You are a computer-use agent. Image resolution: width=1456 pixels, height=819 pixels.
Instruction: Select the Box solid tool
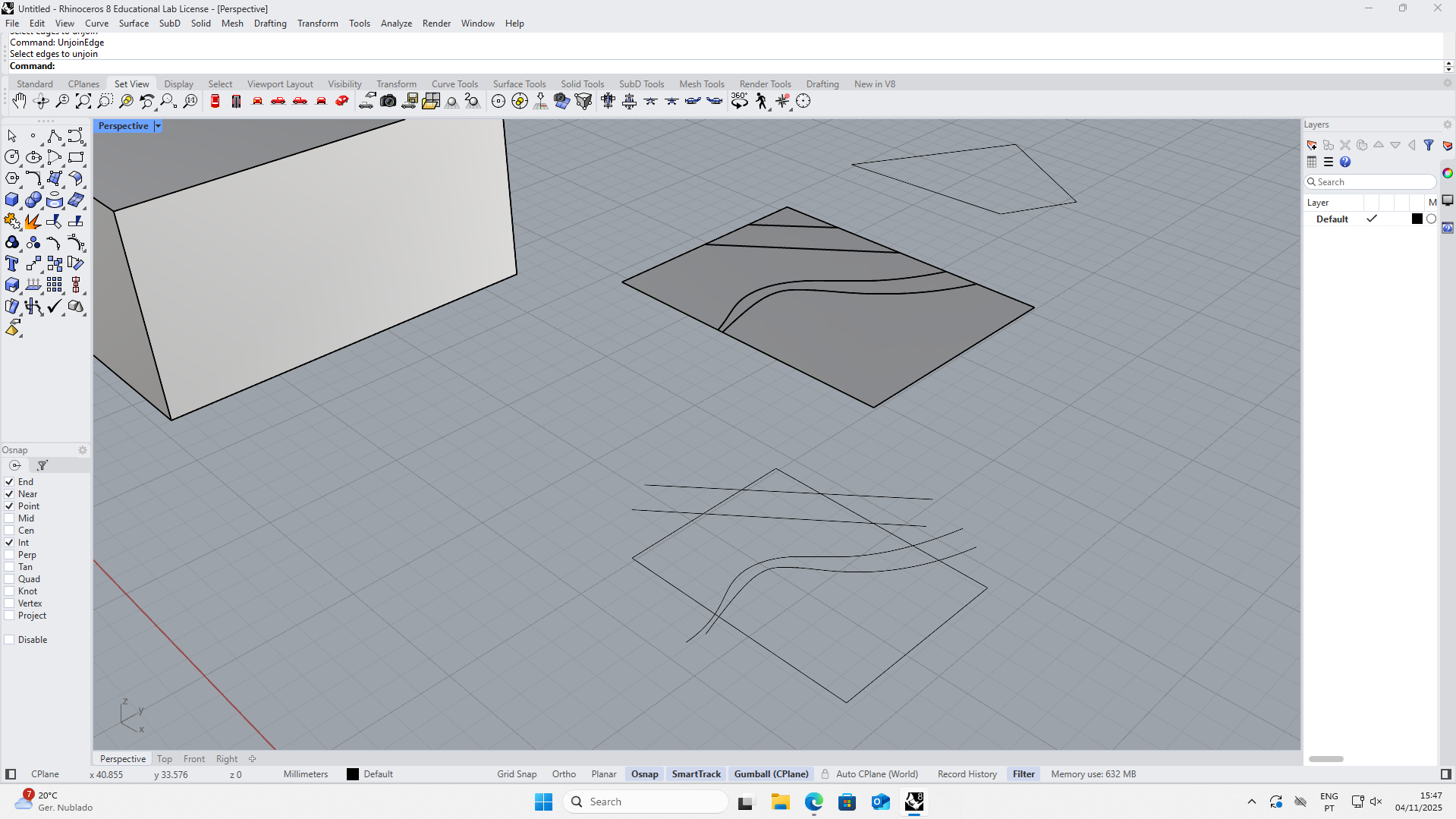12,200
